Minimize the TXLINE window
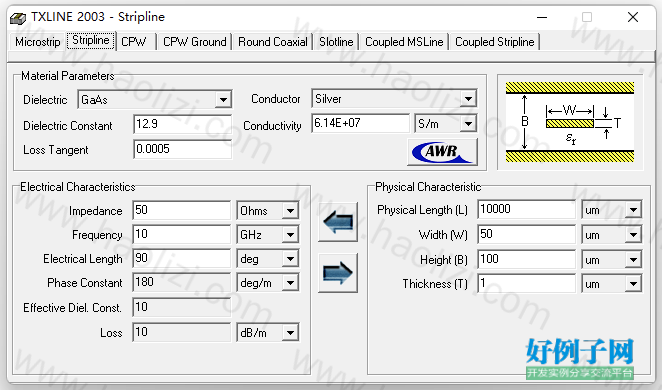Image resolution: width=662 pixels, height=390 pixels. pyautogui.click(x=542, y=17)
